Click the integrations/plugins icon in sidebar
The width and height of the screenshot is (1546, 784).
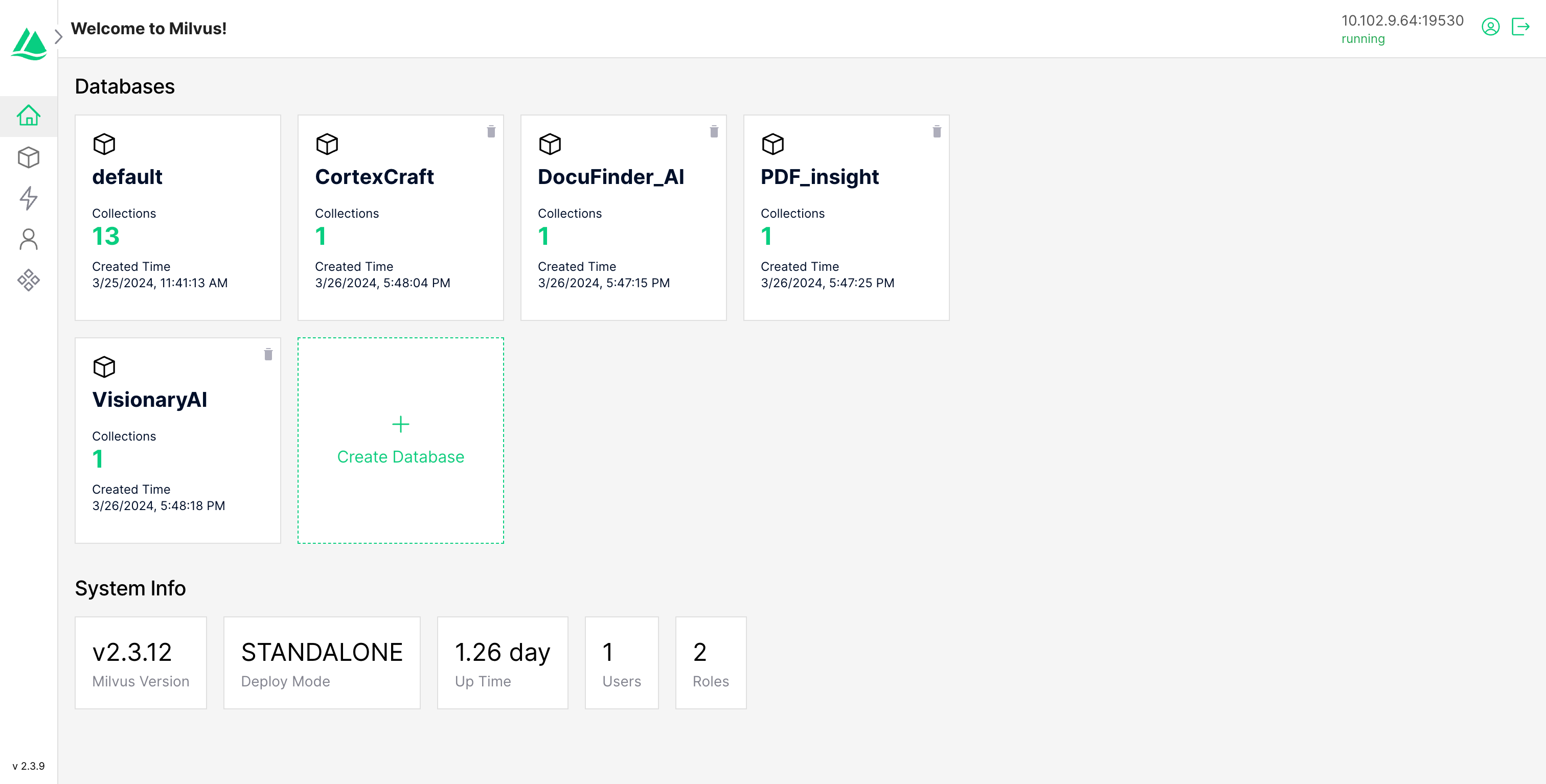[x=28, y=280]
